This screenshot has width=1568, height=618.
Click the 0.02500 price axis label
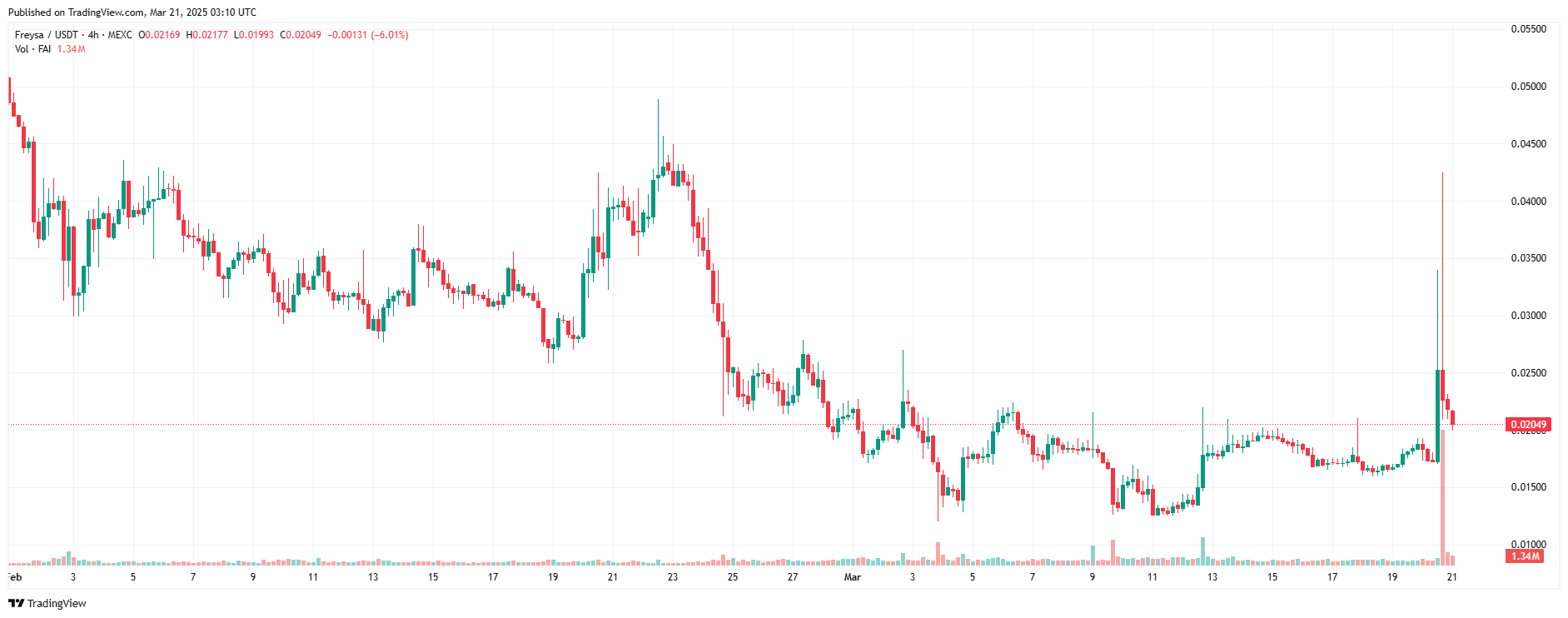tap(1528, 373)
